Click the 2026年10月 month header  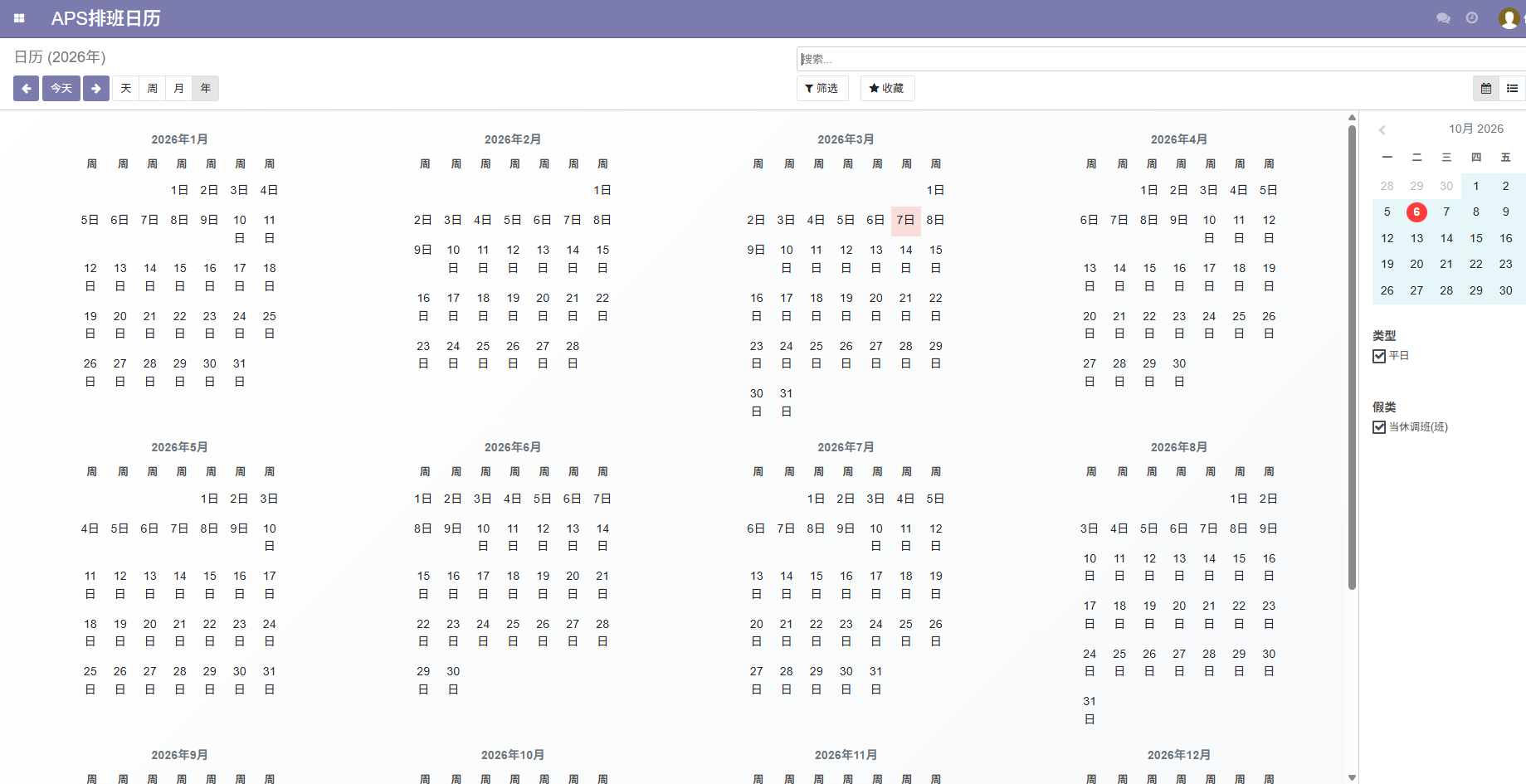(513, 755)
